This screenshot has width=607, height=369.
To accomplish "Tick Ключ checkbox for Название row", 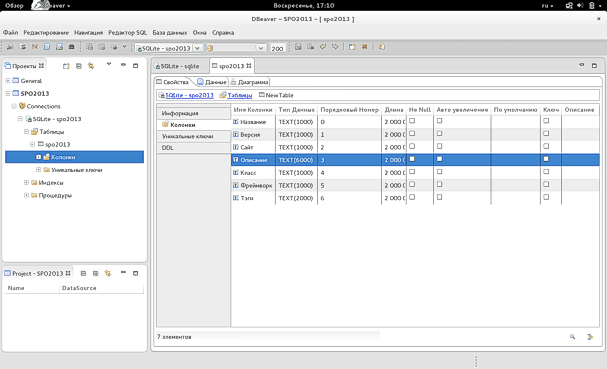I will coord(546,121).
